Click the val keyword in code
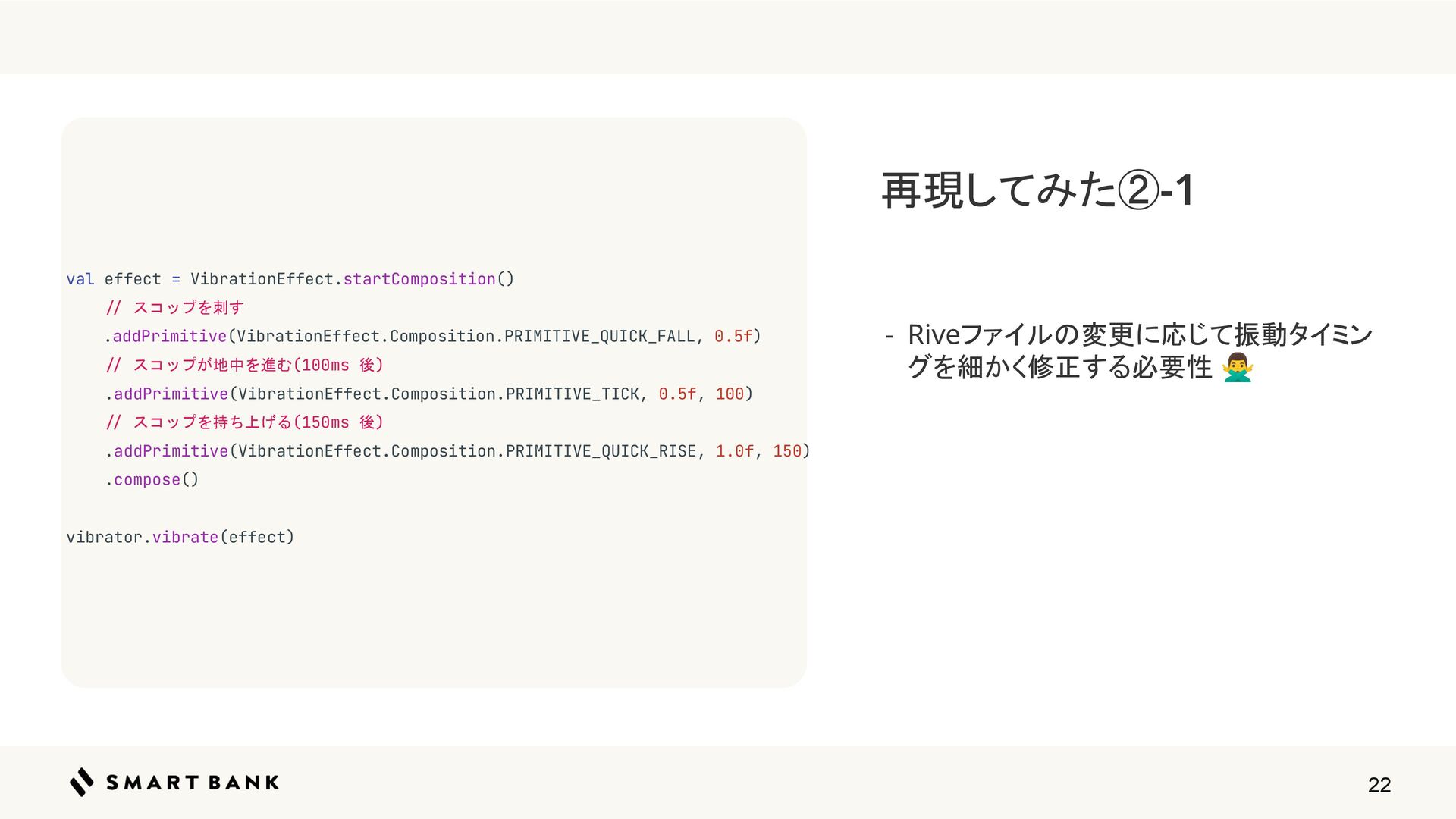The width and height of the screenshot is (1456, 819). pyautogui.click(x=80, y=279)
